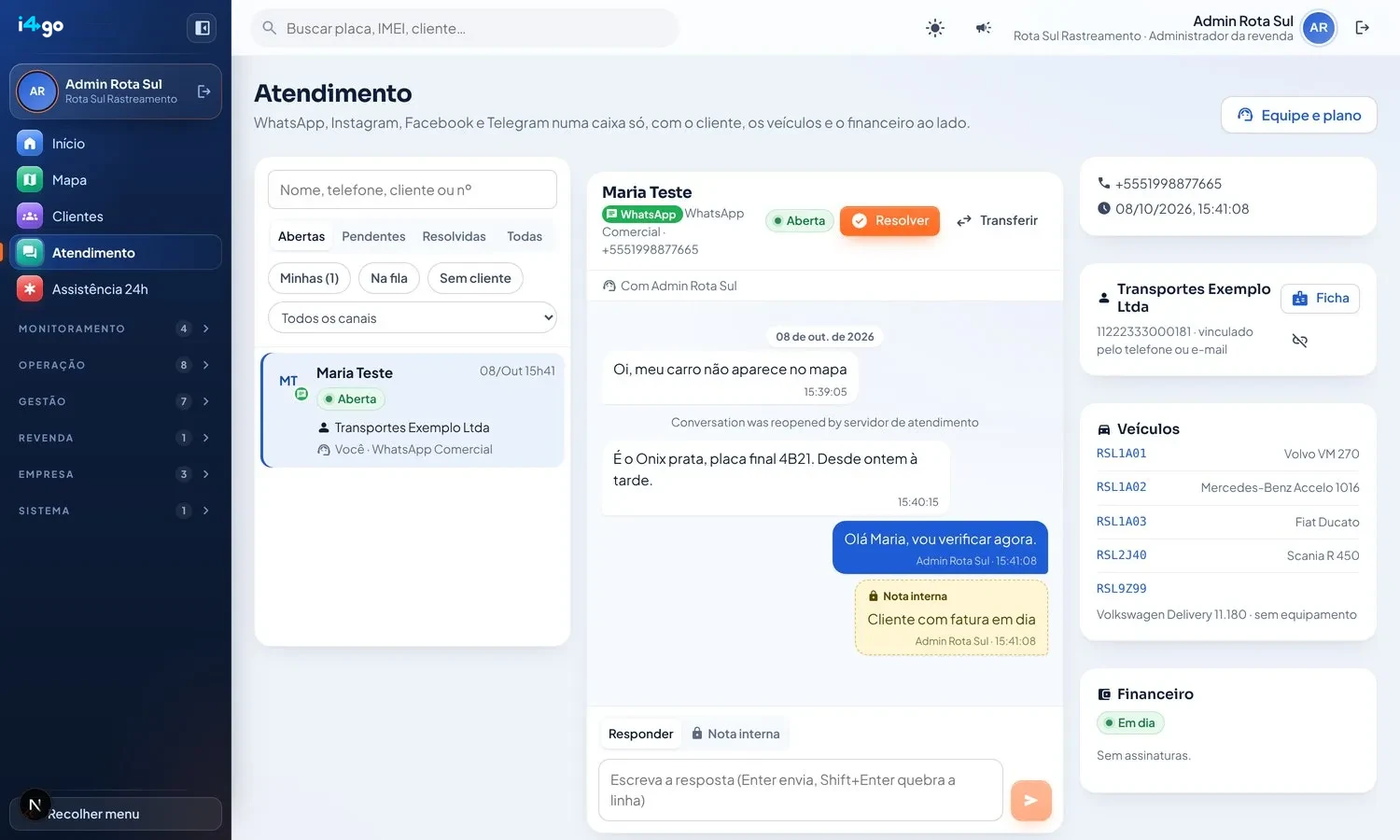The height and width of the screenshot is (840, 1400).
Task: Open the announcements megaphone icon
Action: (x=984, y=28)
